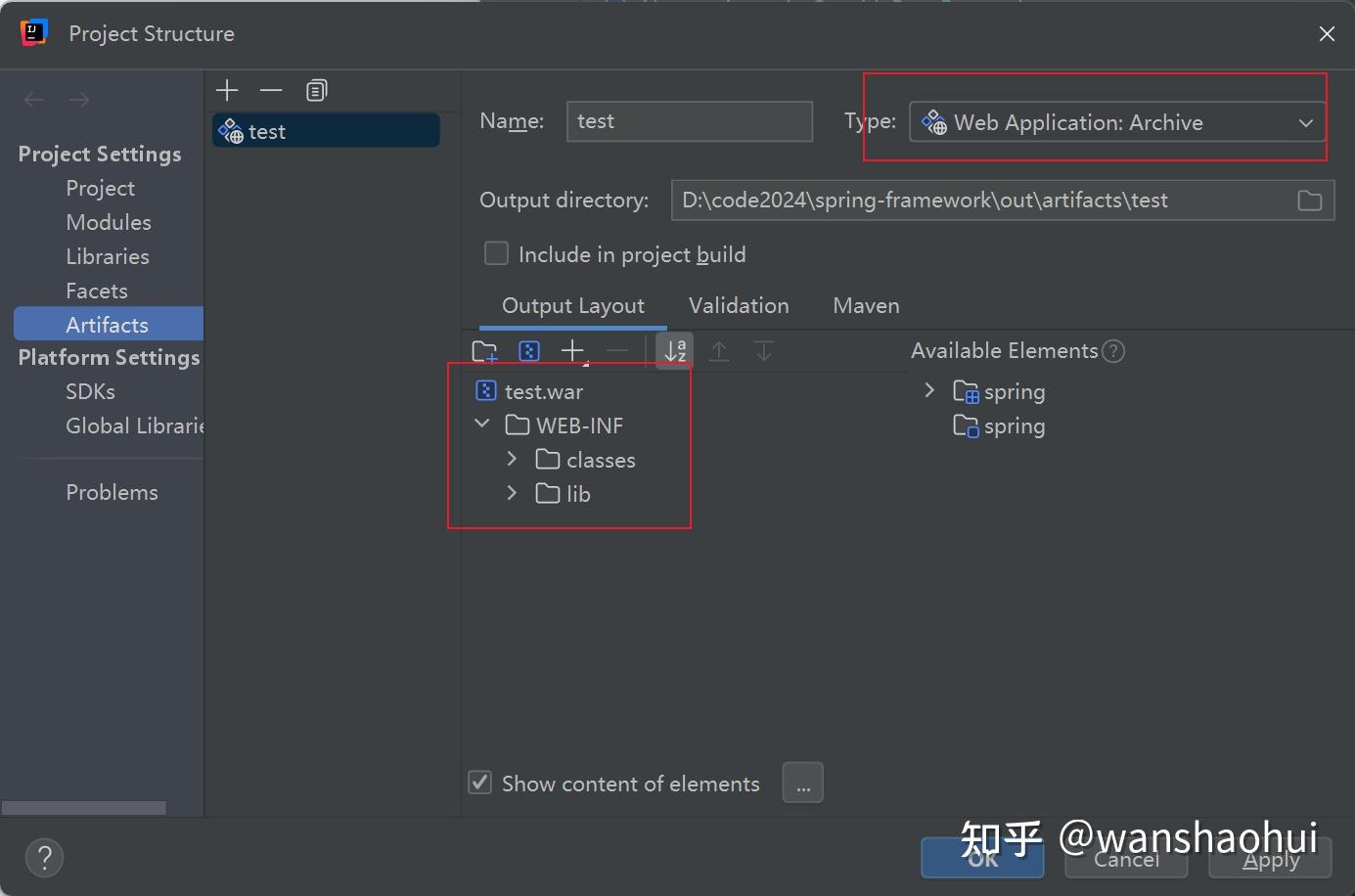Copy the test artifact
Viewport: 1355px width, 896px height.
315,90
